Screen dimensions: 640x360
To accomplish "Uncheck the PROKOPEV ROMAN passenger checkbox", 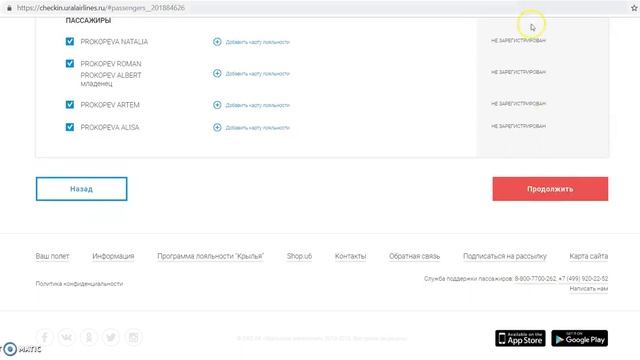I will (x=70, y=63).
